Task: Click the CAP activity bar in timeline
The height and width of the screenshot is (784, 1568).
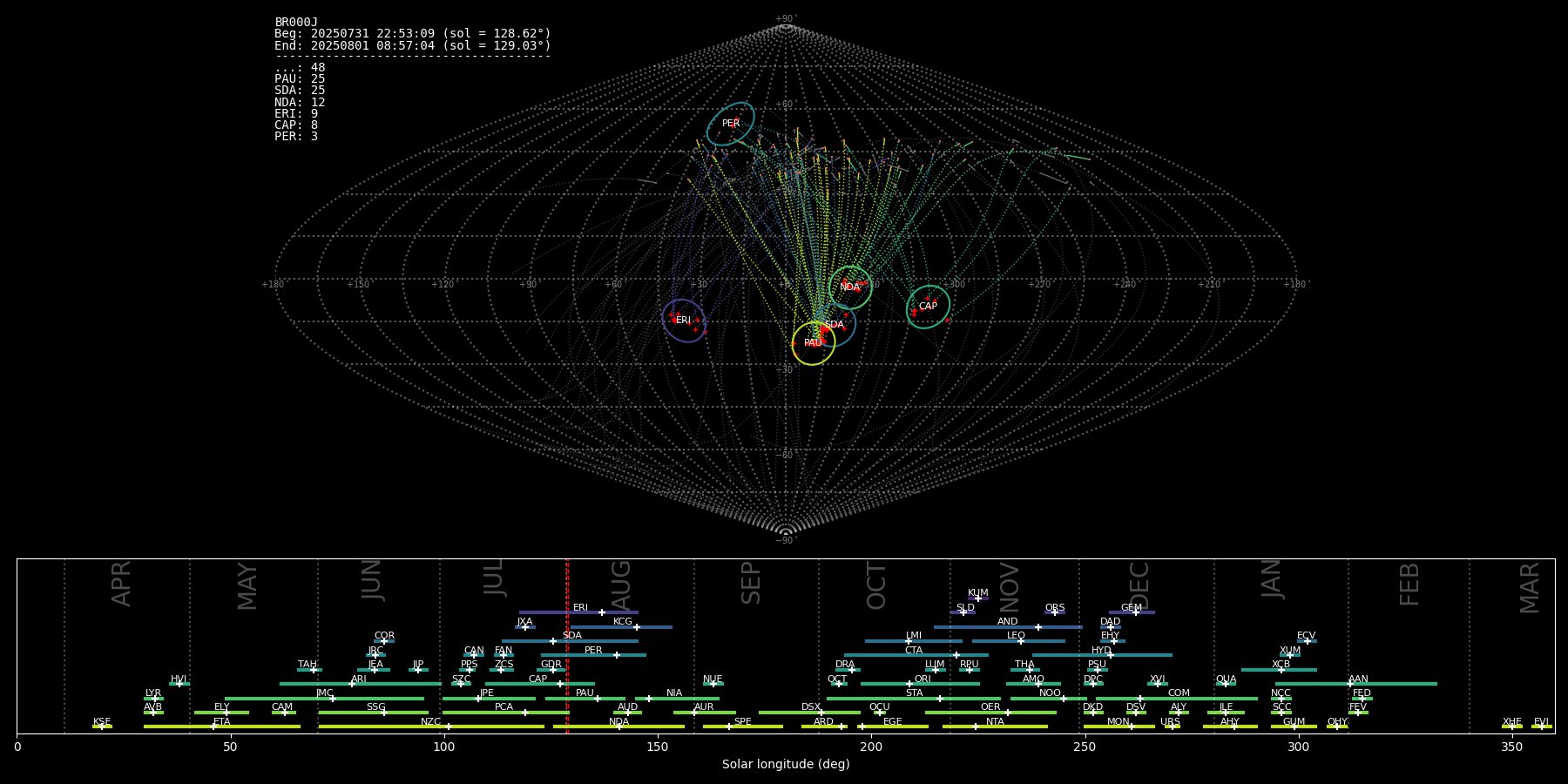Action: tap(540, 684)
